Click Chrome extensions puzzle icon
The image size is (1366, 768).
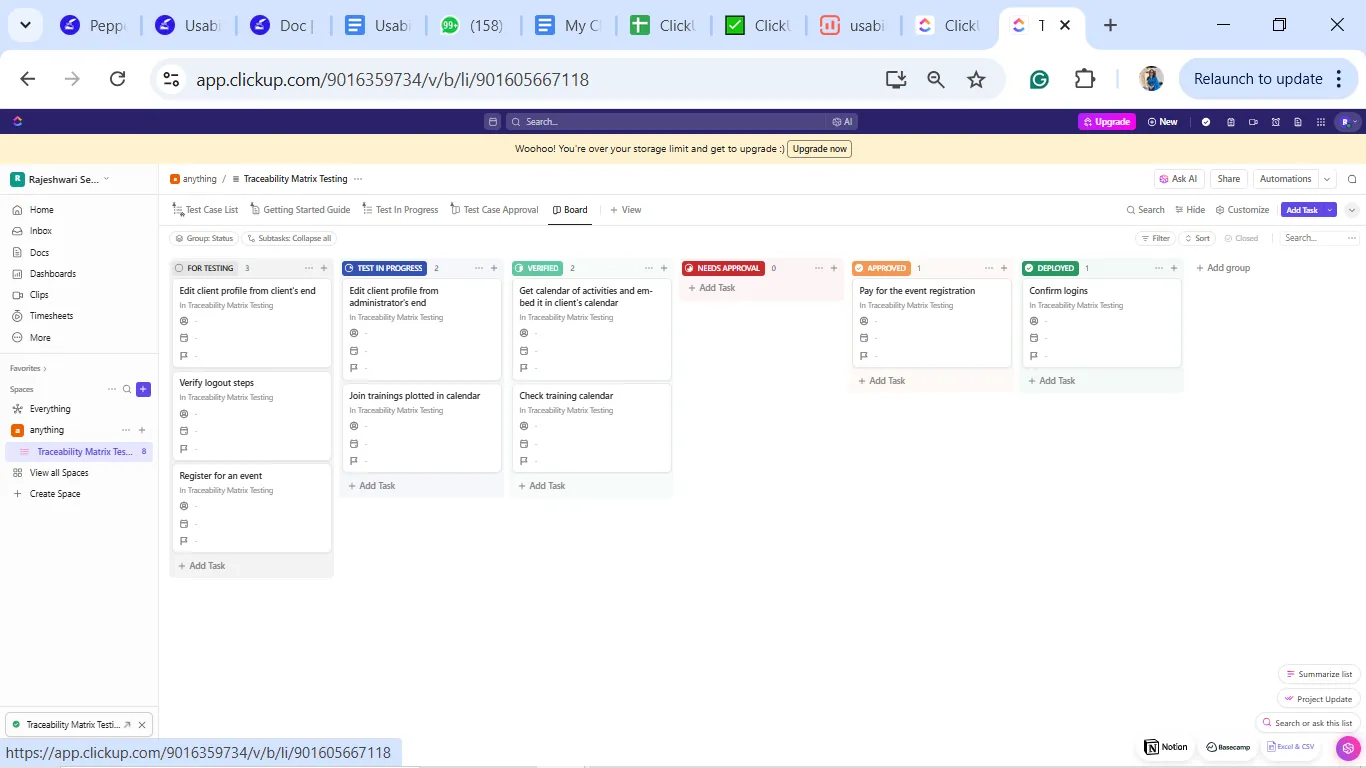[x=1085, y=79]
